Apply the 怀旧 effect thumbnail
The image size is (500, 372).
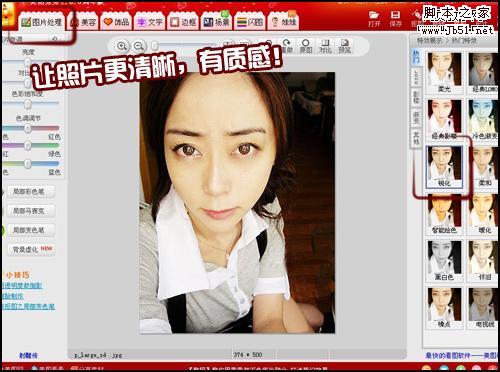point(483,261)
